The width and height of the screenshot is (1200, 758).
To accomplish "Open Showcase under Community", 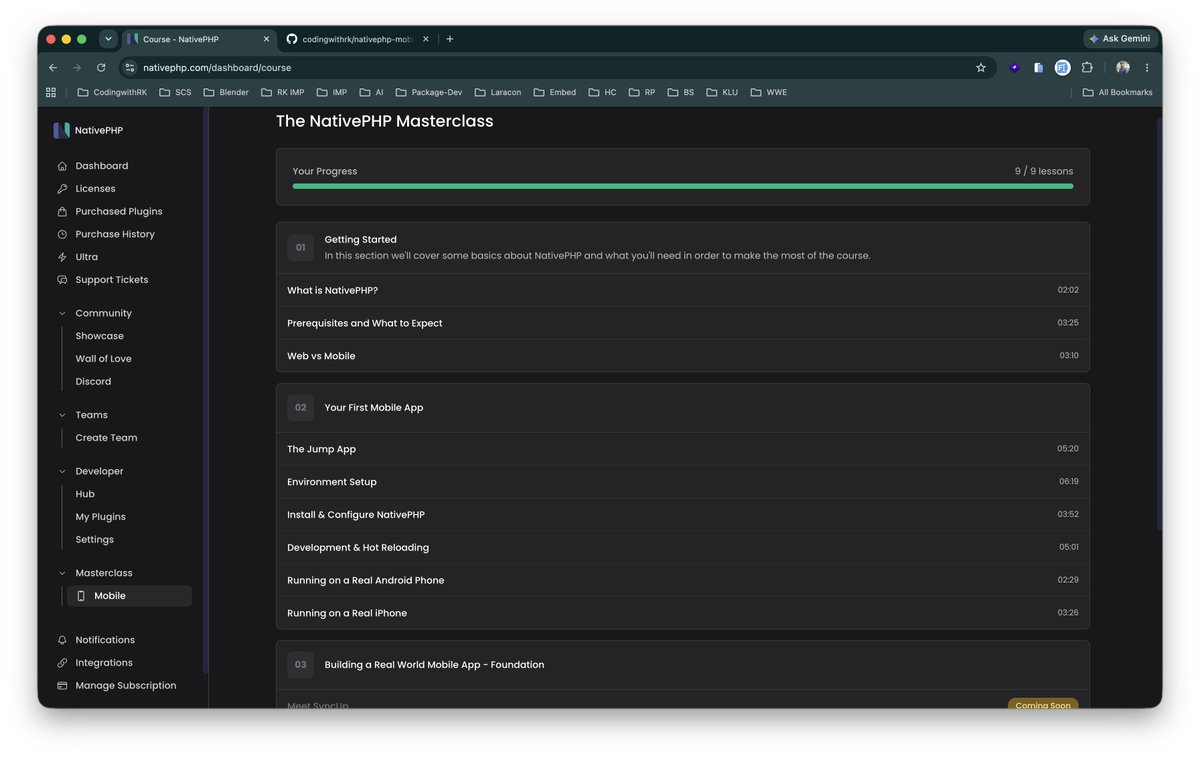I will [x=100, y=336].
